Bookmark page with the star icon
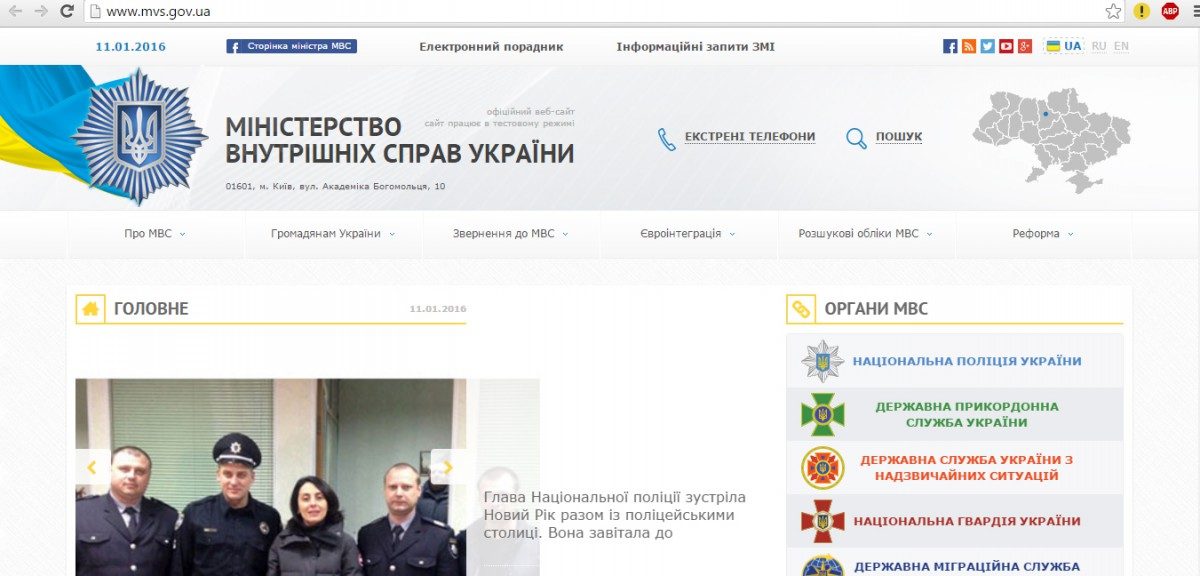Image resolution: width=1200 pixels, height=576 pixels. click(x=1113, y=11)
